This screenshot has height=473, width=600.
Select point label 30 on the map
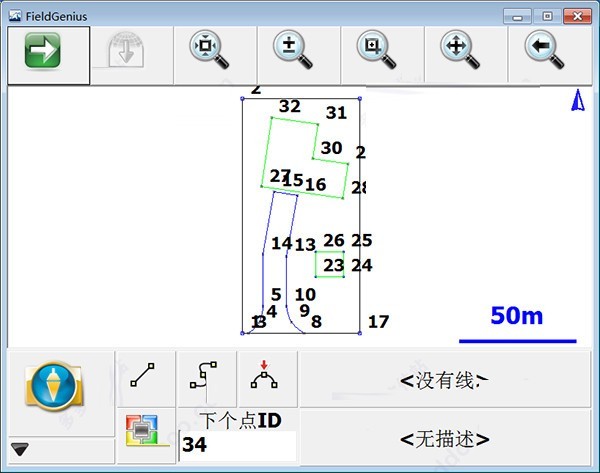coord(331,148)
